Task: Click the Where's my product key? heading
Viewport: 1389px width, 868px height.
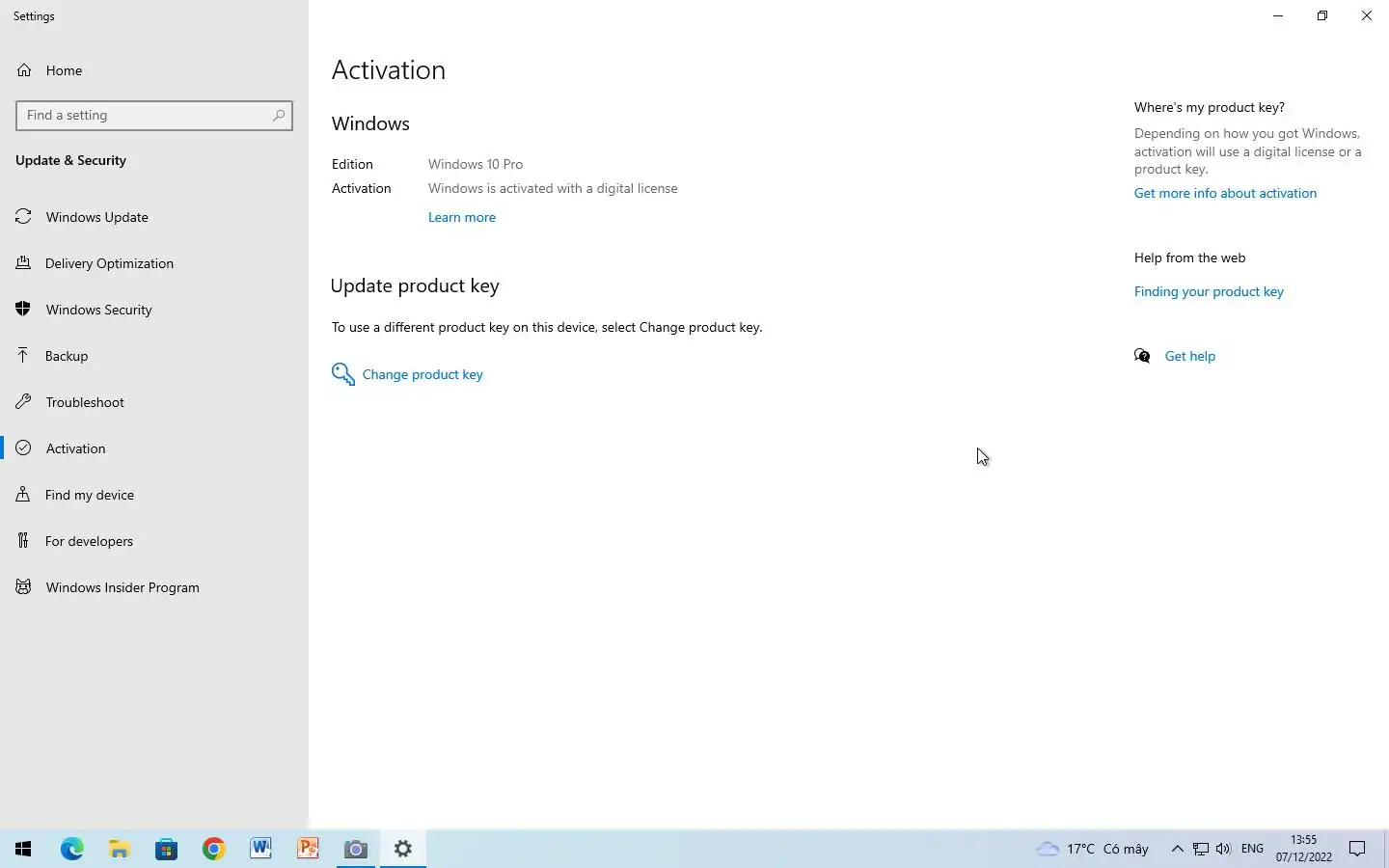Action: pyautogui.click(x=1210, y=107)
